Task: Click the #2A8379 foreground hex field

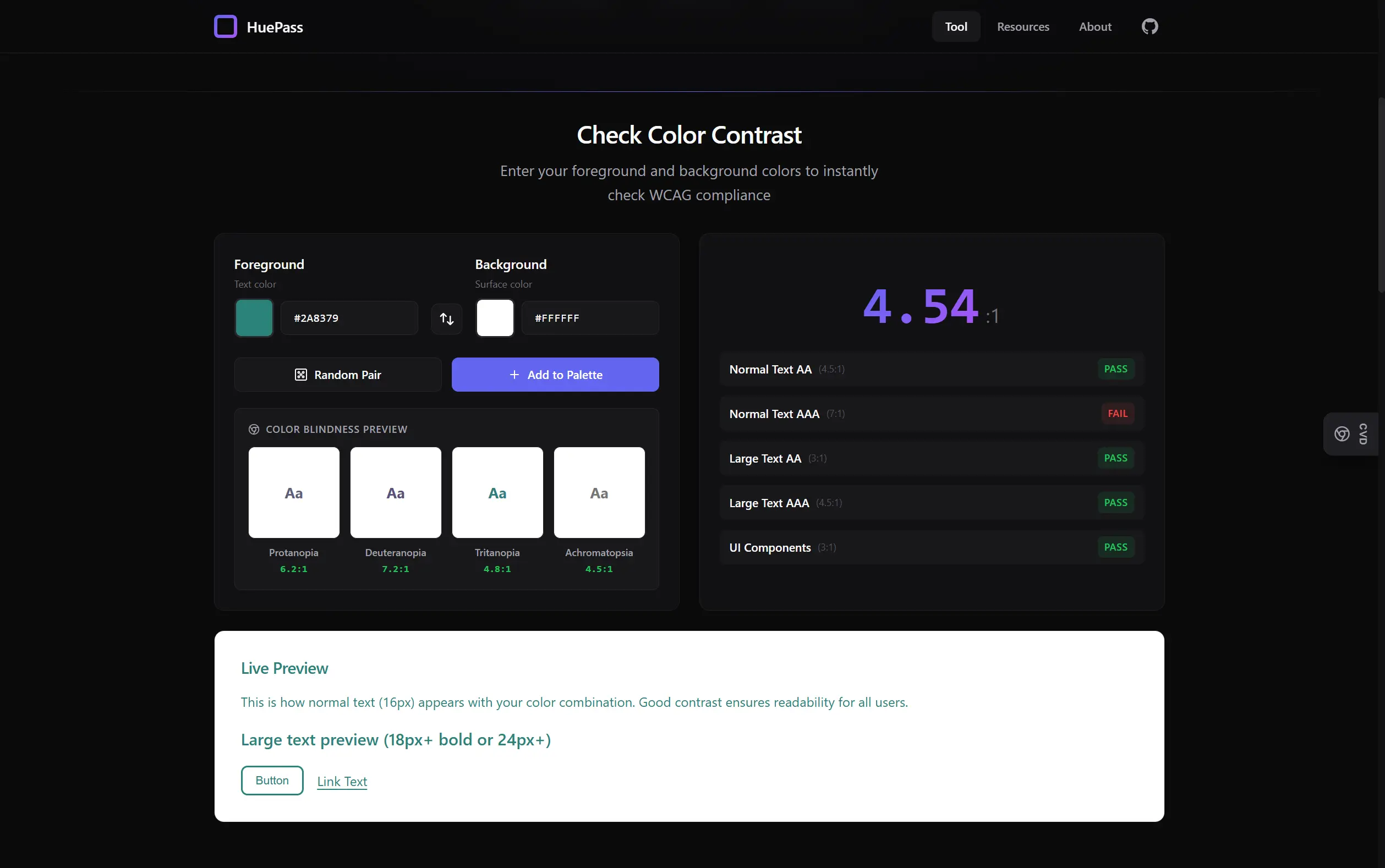Action: (x=348, y=317)
